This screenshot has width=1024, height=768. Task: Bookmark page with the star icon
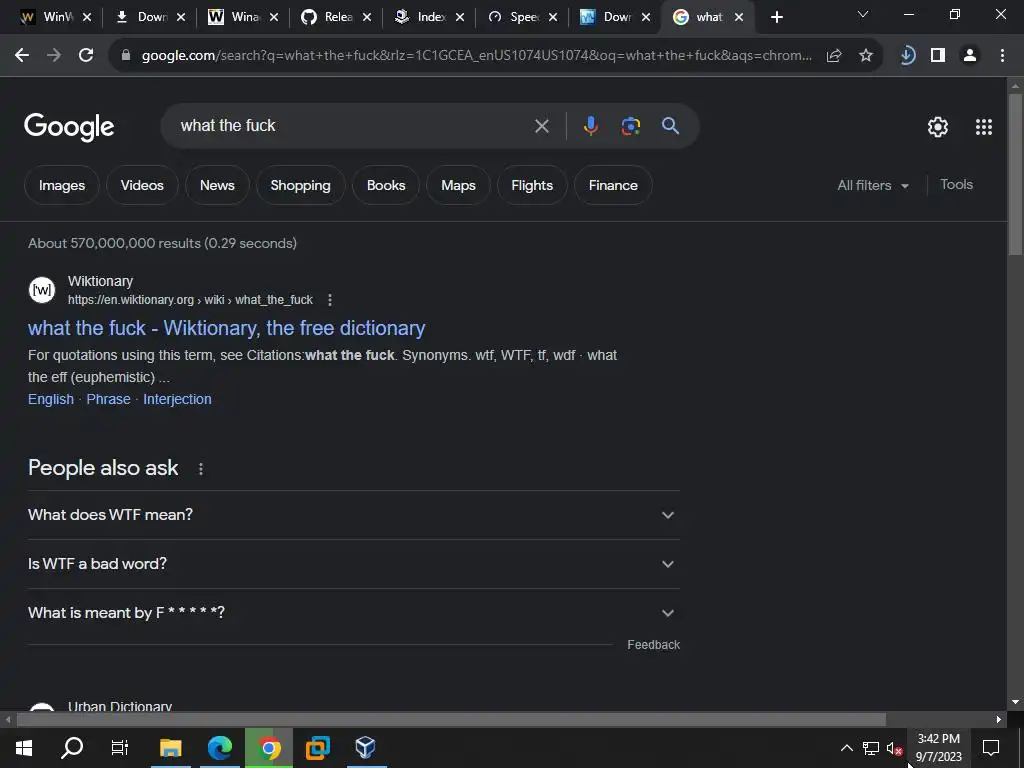pyautogui.click(x=866, y=56)
